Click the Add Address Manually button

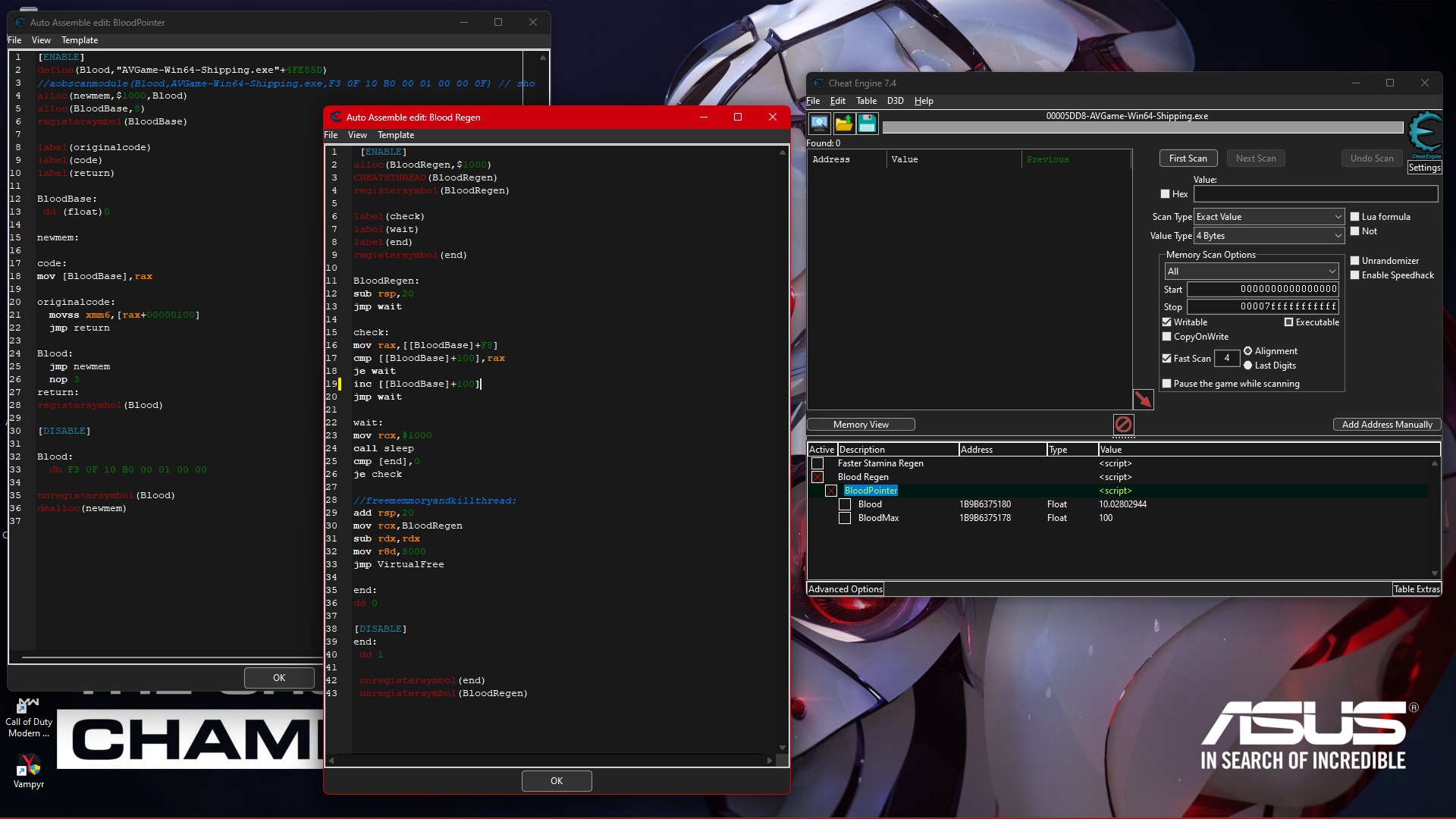click(1385, 424)
